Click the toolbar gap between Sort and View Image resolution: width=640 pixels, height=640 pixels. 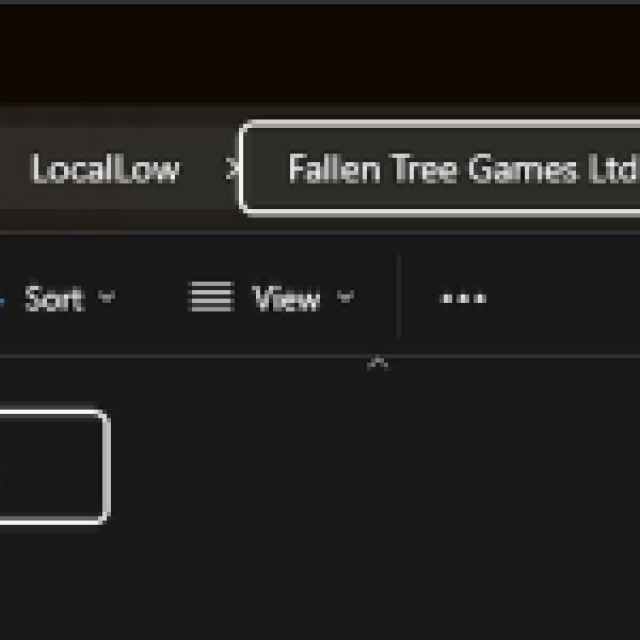tap(152, 298)
